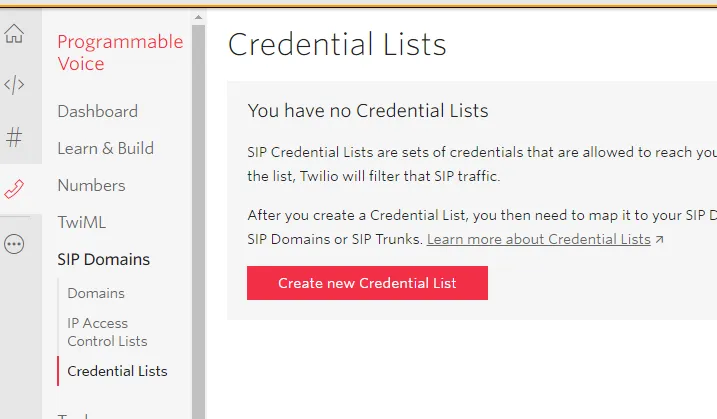Open the Dashboard menu item
The image size is (717, 419).
[97, 111]
